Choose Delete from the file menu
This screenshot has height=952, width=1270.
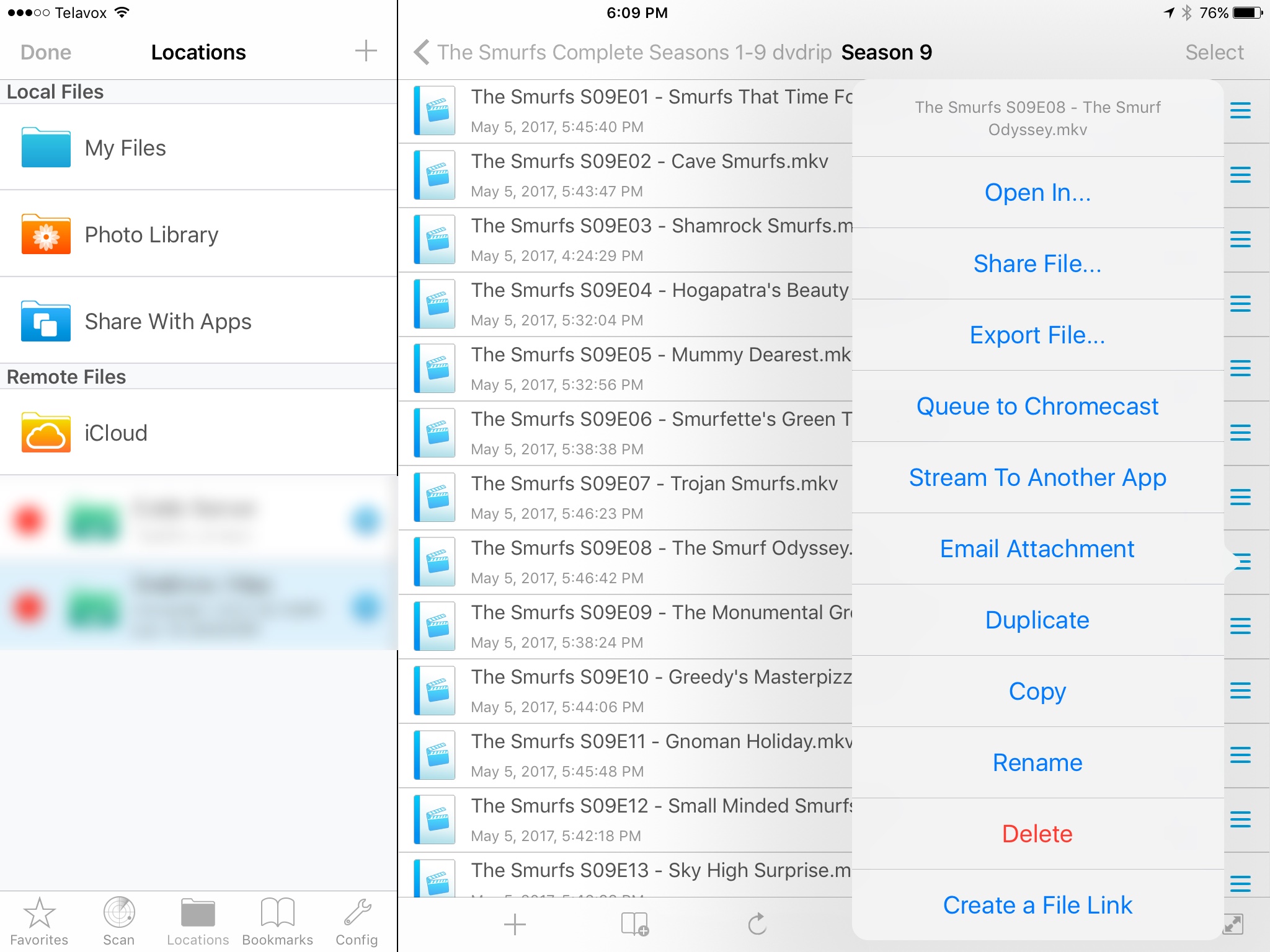(1037, 834)
